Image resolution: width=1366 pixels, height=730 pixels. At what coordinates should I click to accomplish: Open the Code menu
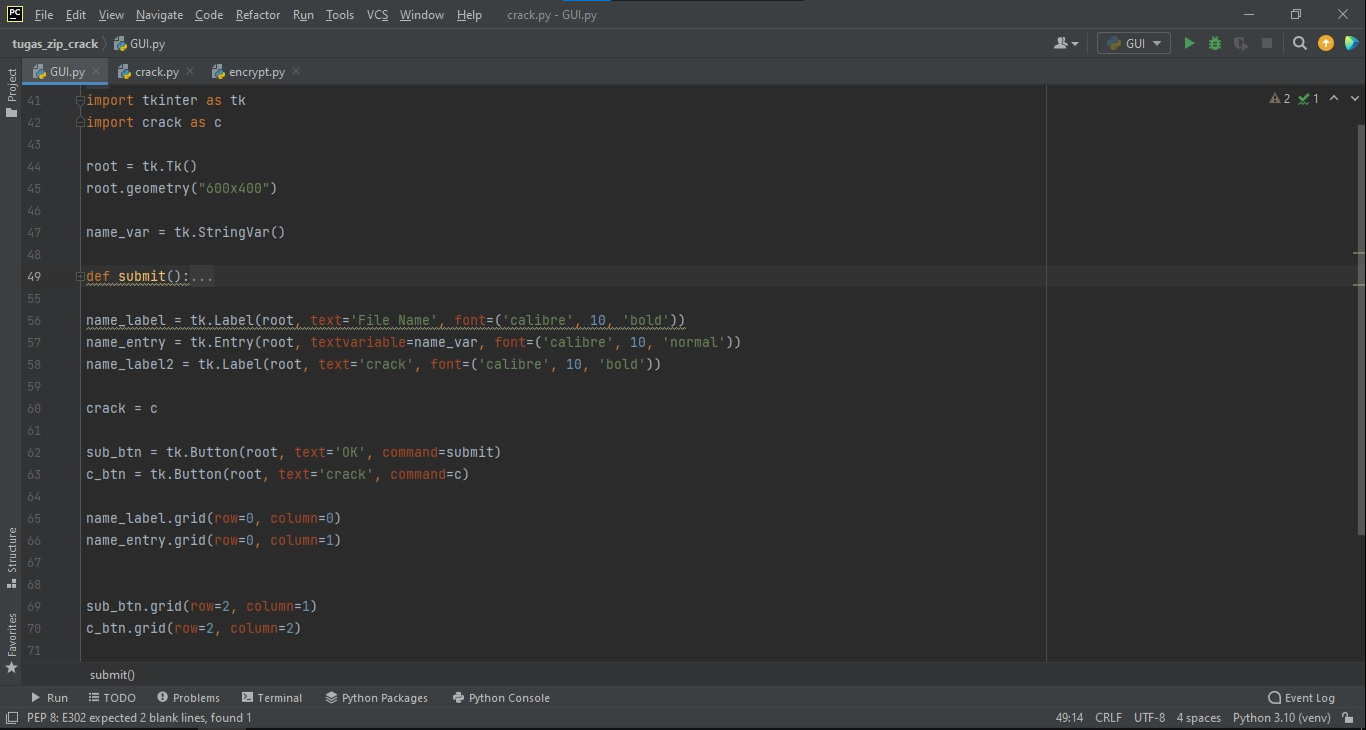(x=209, y=15)
